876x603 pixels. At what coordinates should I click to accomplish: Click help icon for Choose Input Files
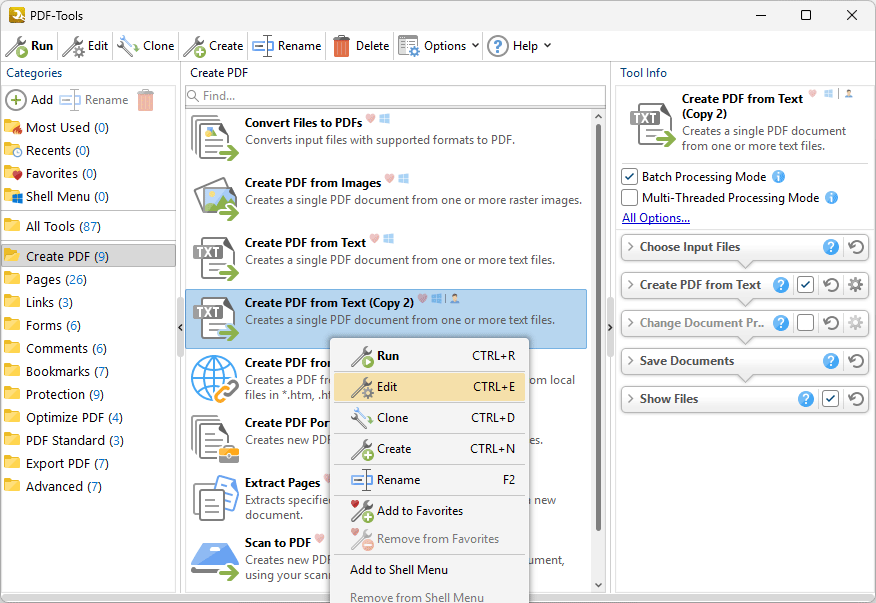click(830, 247)
